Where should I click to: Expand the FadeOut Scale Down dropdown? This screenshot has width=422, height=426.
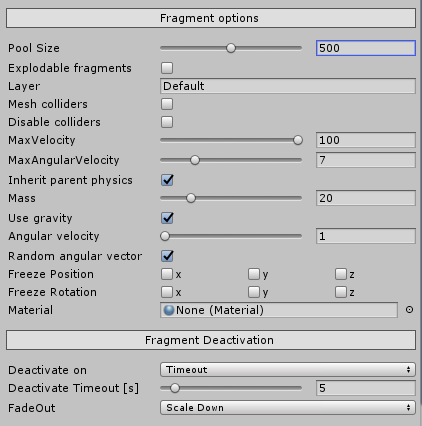pos(288,408)
